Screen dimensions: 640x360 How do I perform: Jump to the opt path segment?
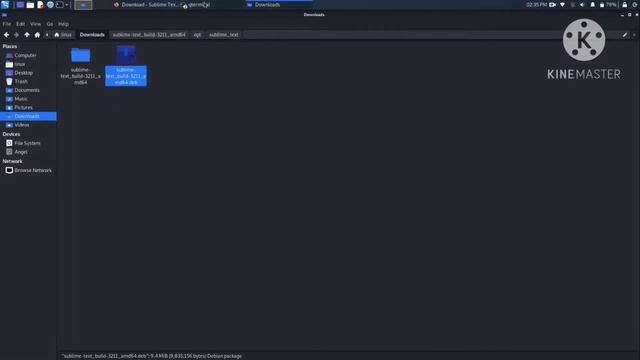tap(197, 35)
